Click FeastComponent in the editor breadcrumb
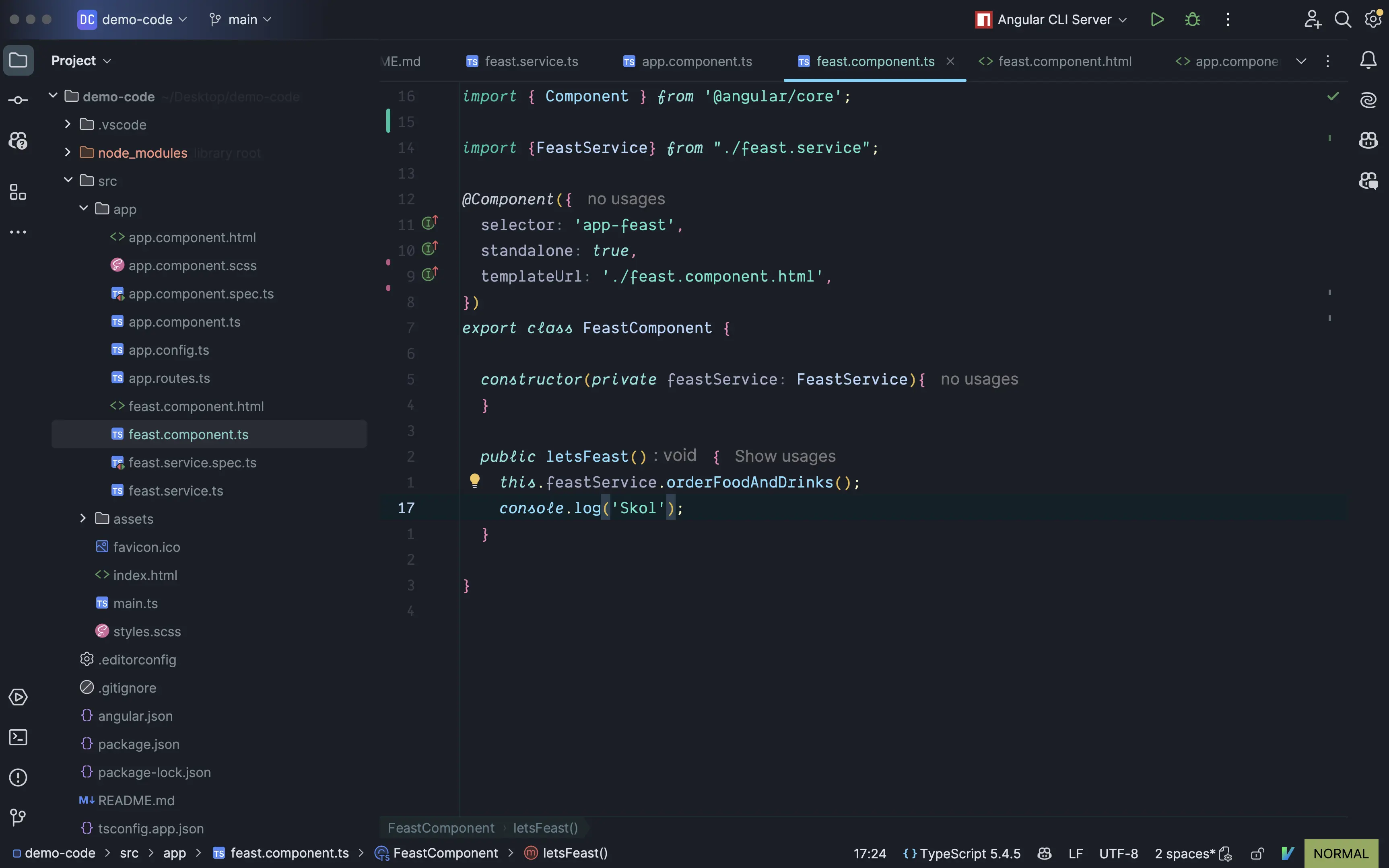The image size is (1389, 868). pyautogui.click(x=441, y=828)
